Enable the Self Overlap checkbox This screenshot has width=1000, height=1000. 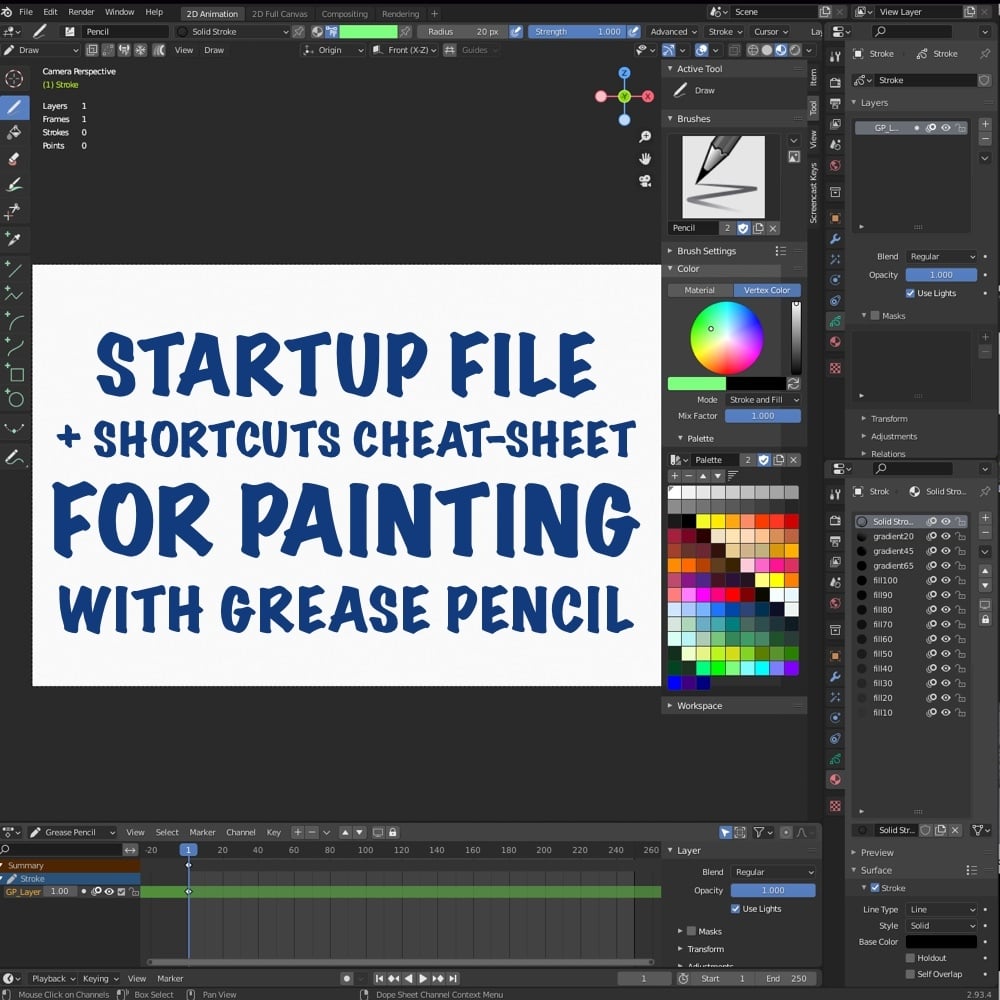910,974
